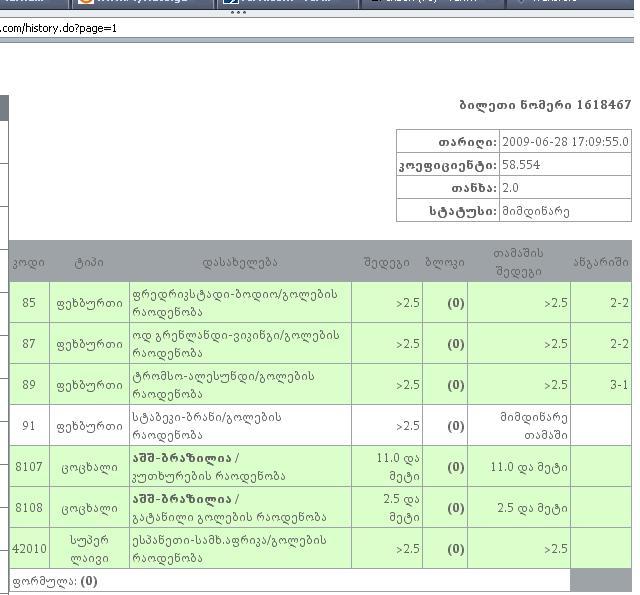Click მიმდინარე თამაში result in row 91
This screenshot has height=595, width=640.
(x=534, y=426)
